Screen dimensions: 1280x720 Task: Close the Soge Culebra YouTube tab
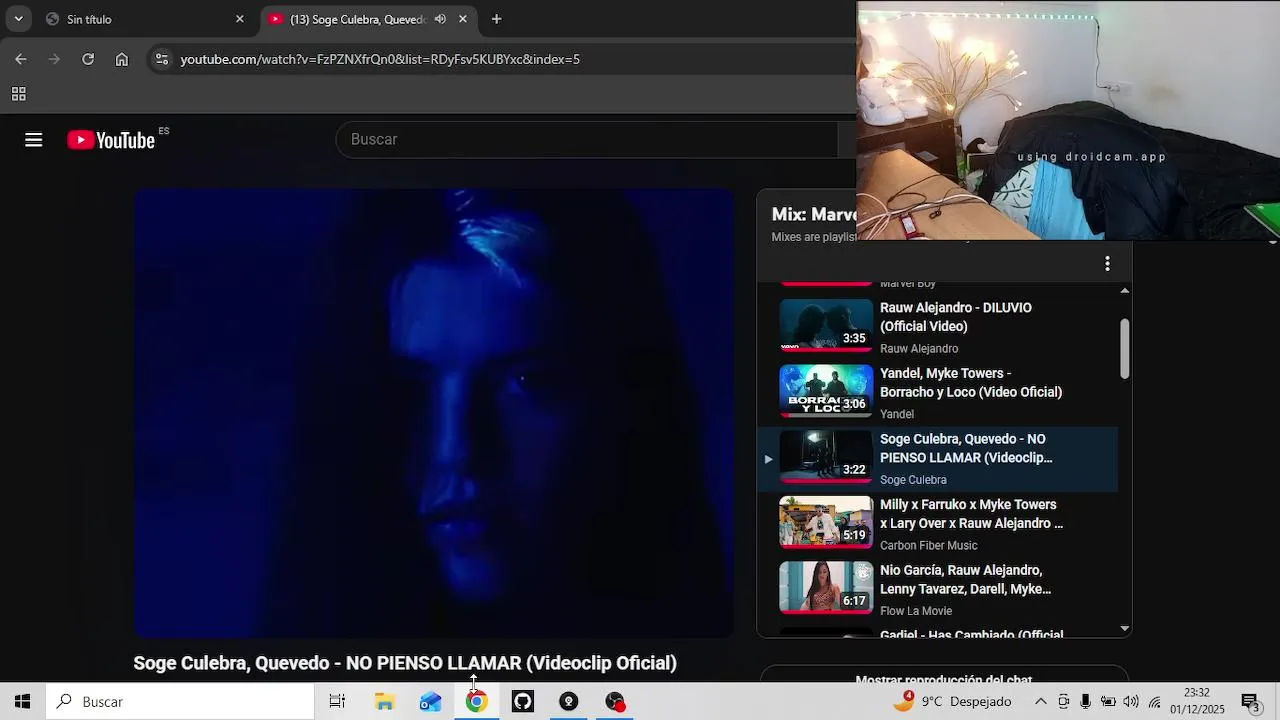point(463,19)
